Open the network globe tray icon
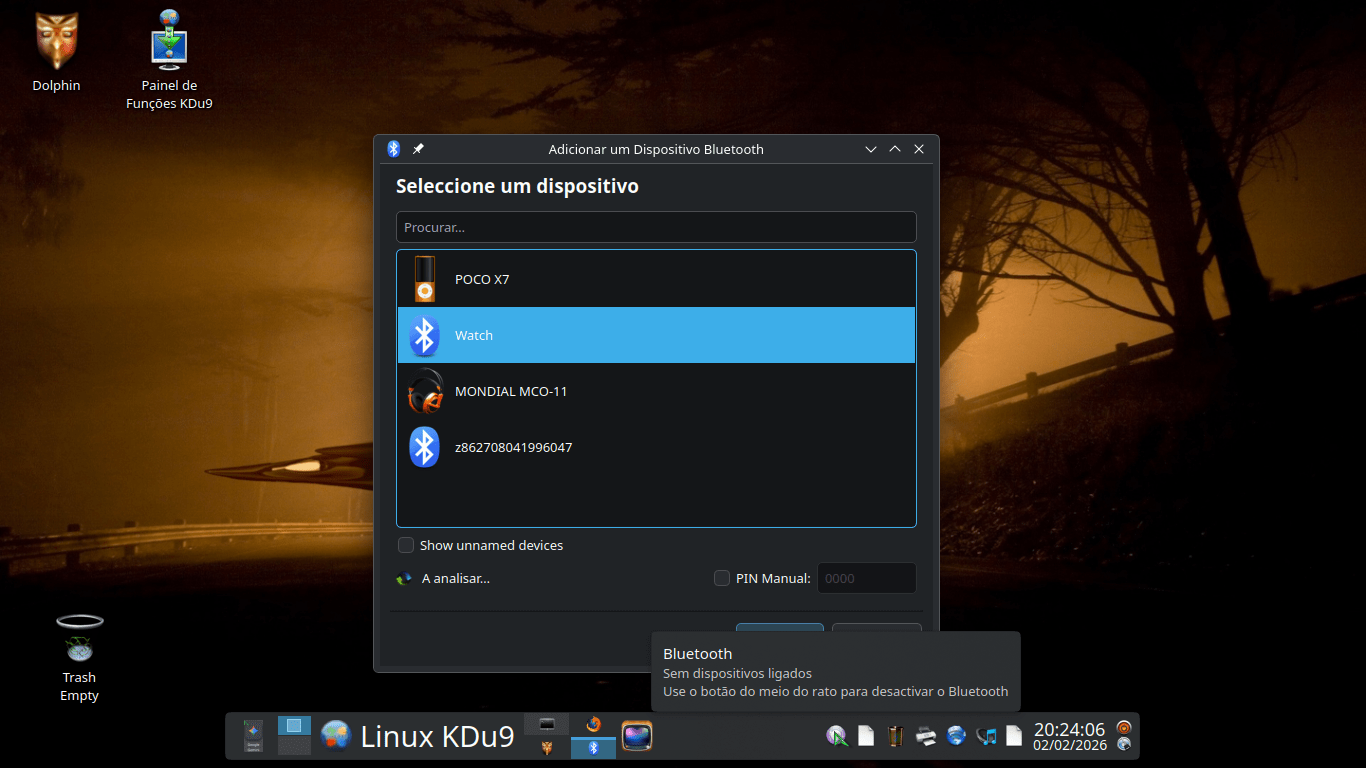 [x=956, y=736]
